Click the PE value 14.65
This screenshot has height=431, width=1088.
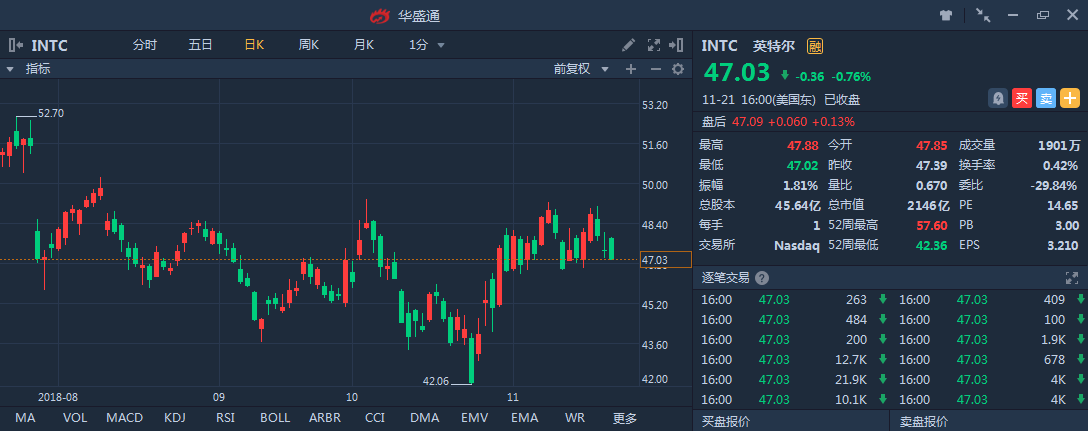(1063, 205)
